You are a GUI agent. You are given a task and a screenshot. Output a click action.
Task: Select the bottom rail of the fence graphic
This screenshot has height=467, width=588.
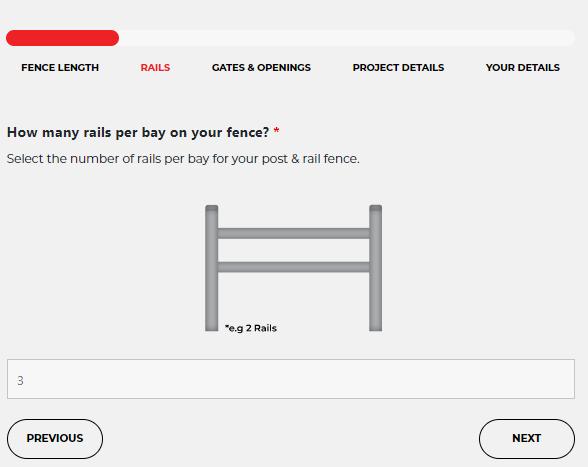(x=294, y=267)
